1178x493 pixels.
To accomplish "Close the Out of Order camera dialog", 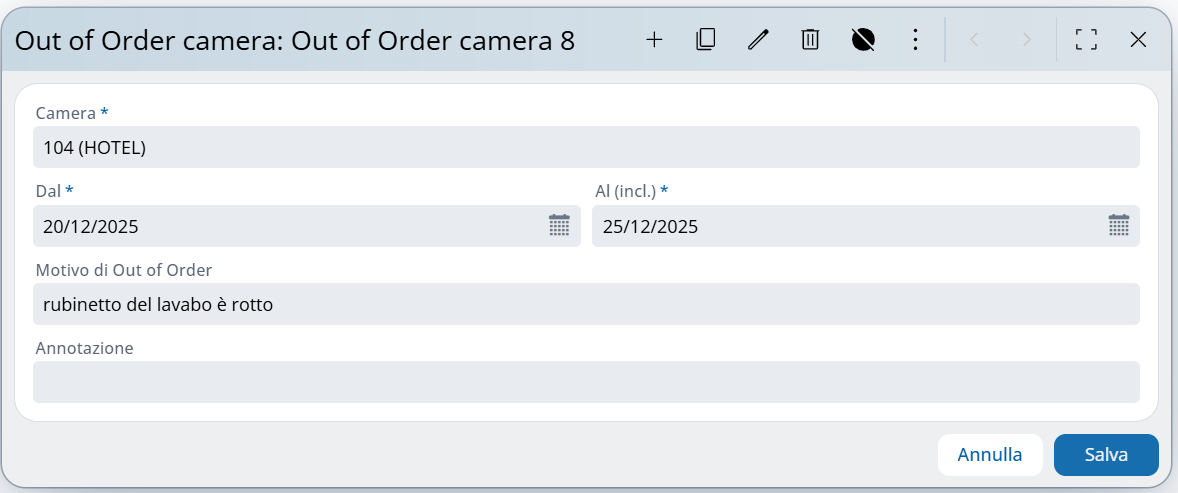I will [1138, 40].
